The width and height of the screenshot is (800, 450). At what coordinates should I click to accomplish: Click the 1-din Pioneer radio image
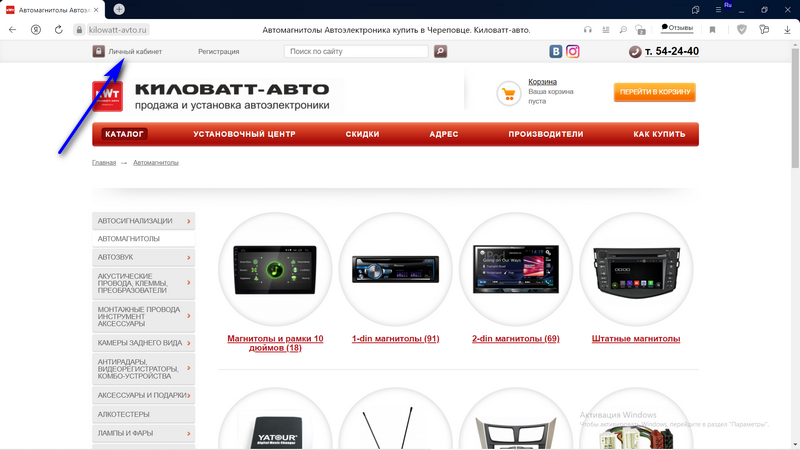click(395, 269)
